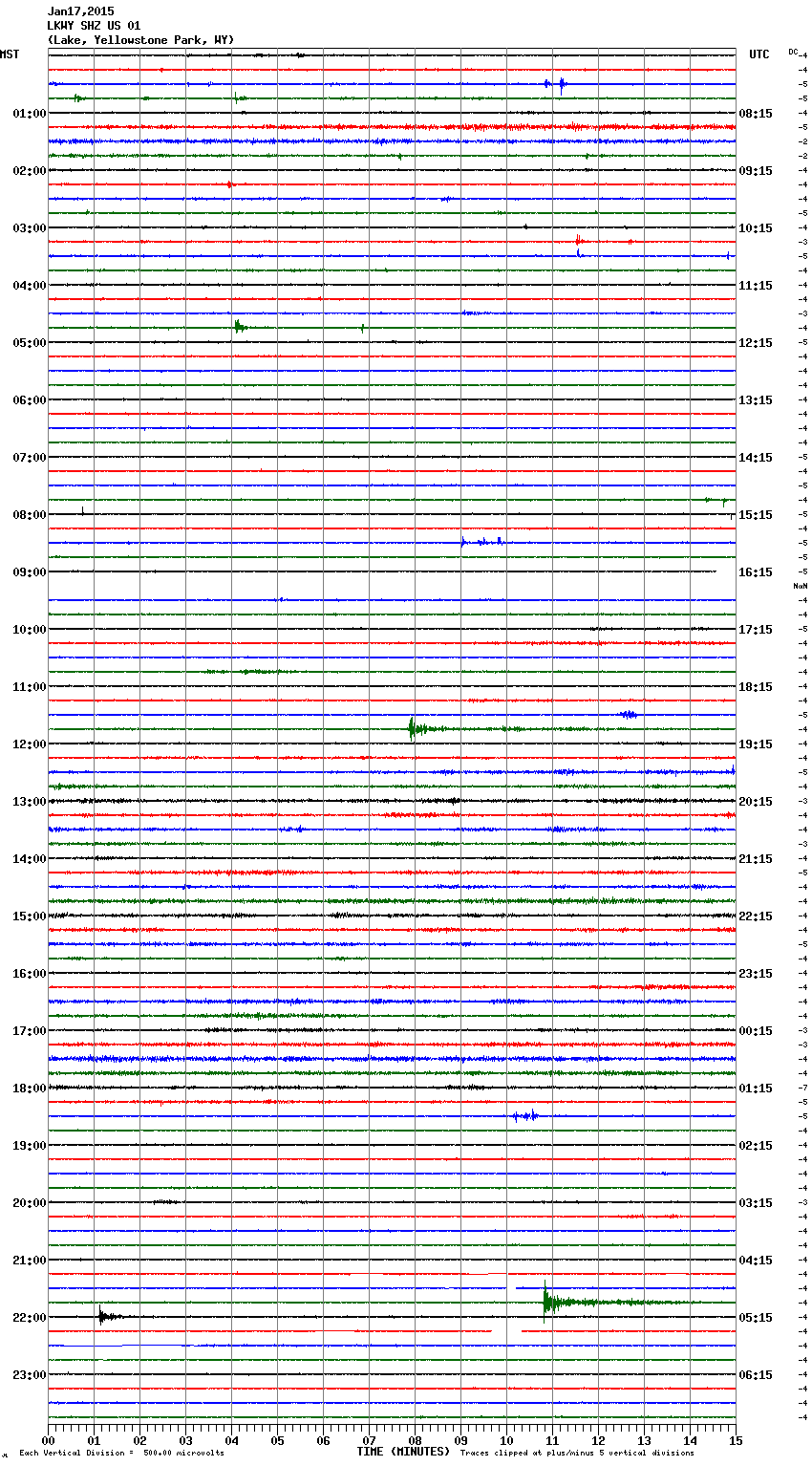Image resolution: width=812 pixels, height=1466 pixels.
Task: Pick the 11:00 MST time label
Action: [x=30, y=686]
